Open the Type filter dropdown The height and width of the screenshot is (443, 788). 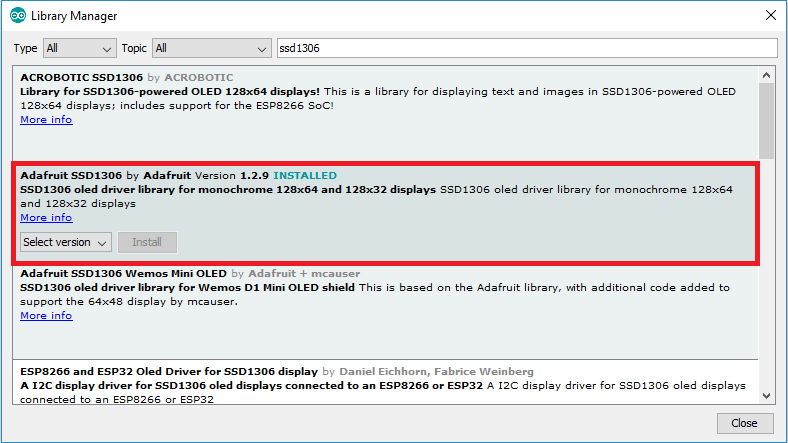pyautogui.click(x=79, y=48)
